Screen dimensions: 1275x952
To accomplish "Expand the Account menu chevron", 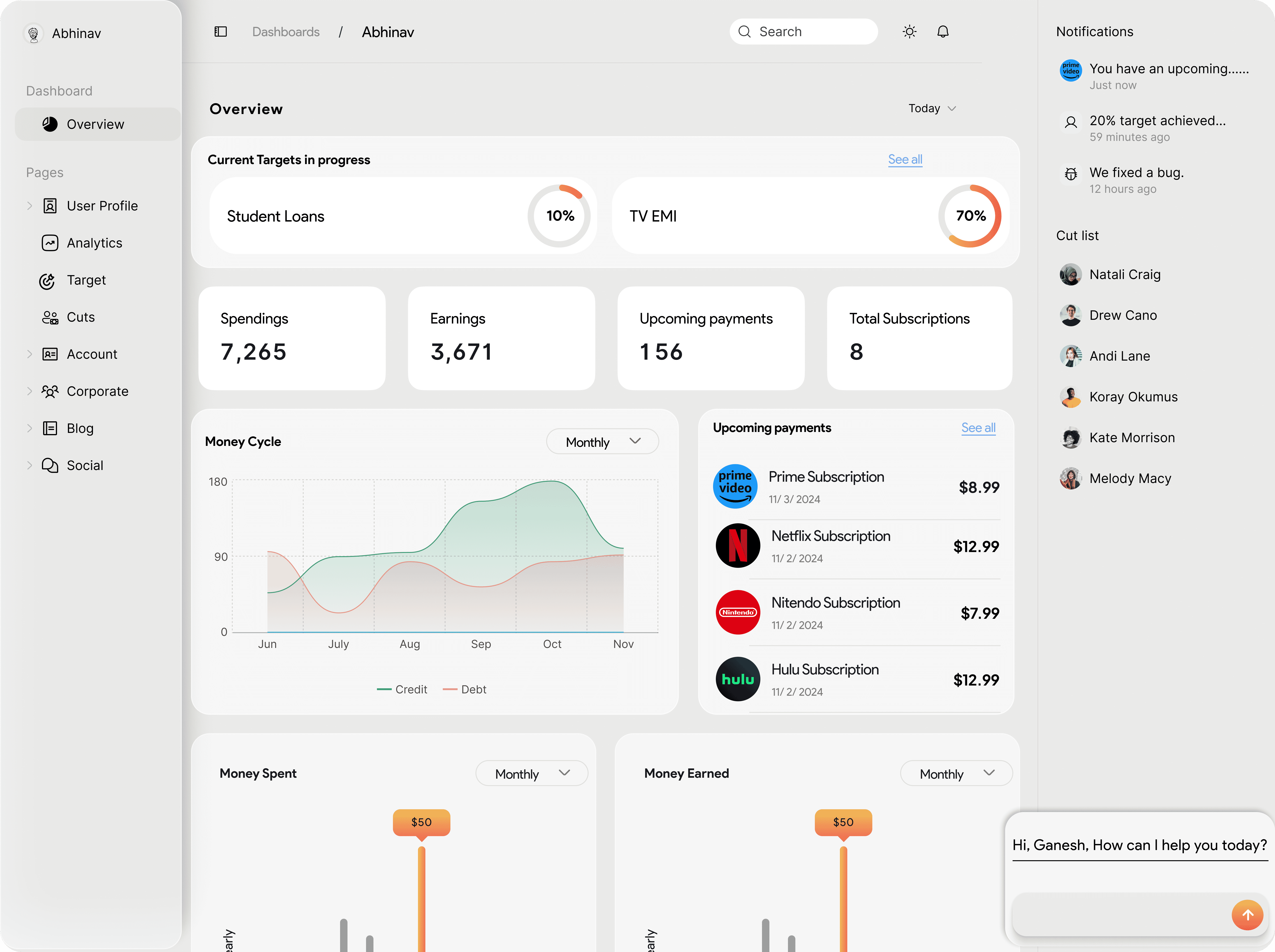I will coord(29,354).
